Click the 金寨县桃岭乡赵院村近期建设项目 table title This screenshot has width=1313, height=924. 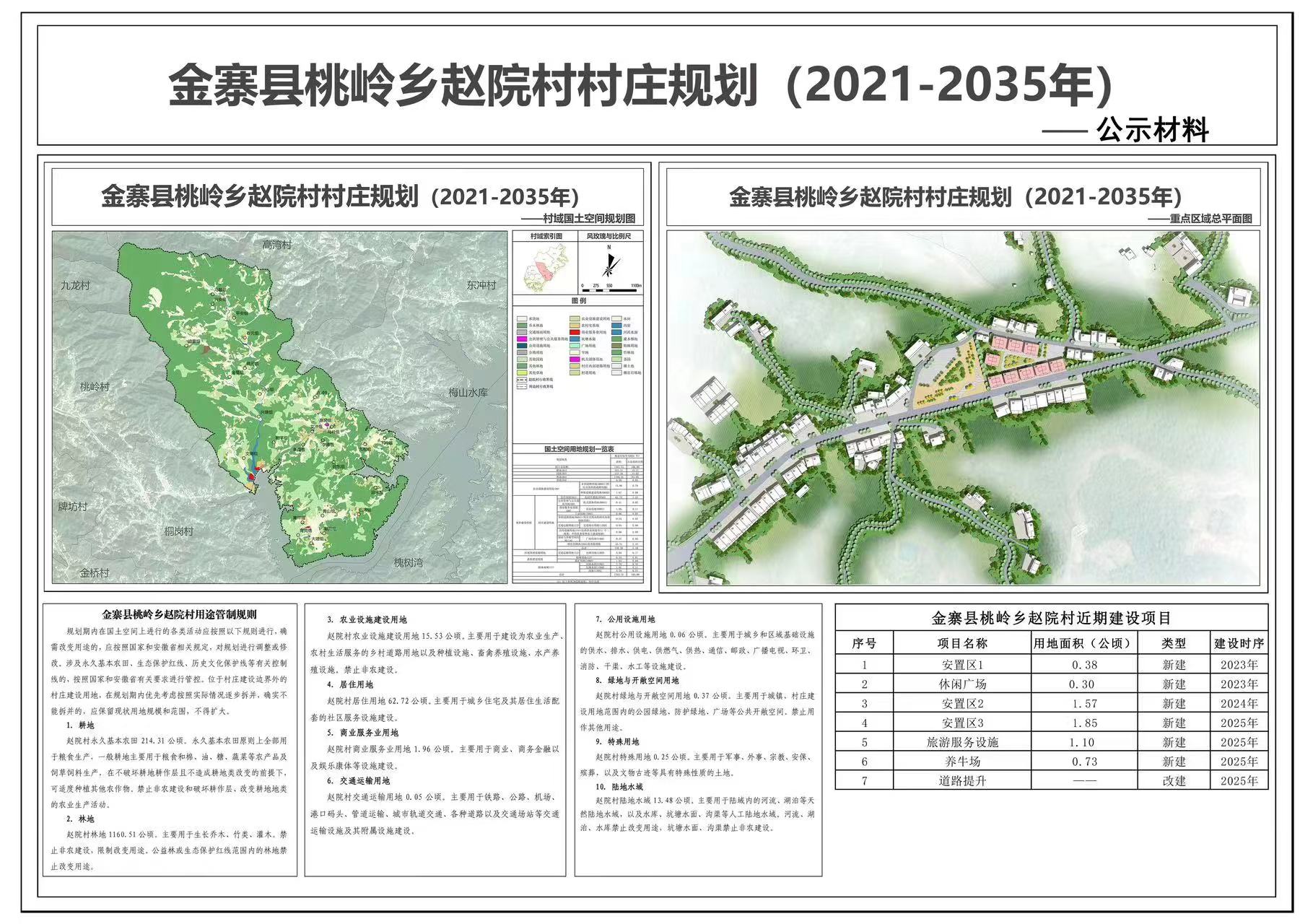click(1051, 619)
